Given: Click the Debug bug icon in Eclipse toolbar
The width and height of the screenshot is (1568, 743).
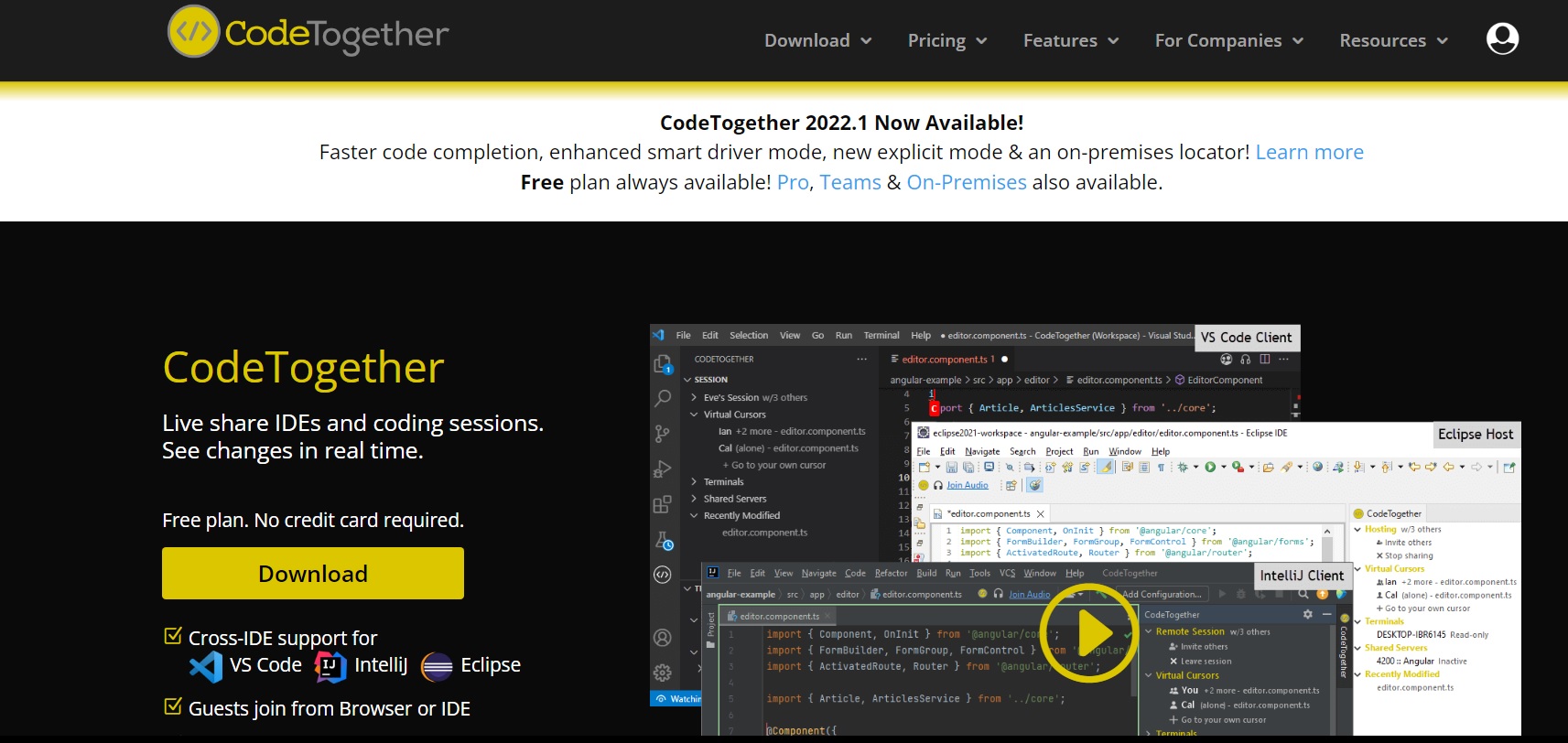Looking at the screenshot, I should (x=1183, y=467).
